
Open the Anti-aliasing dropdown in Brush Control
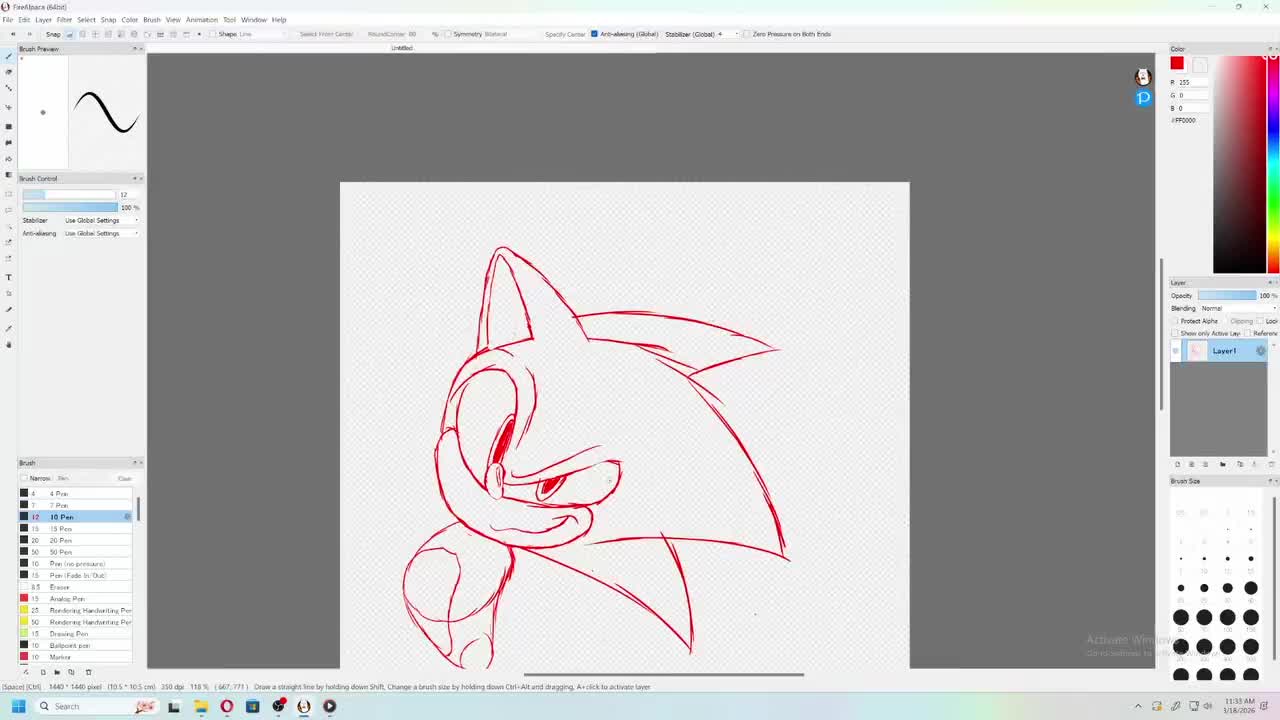point(100,233)
